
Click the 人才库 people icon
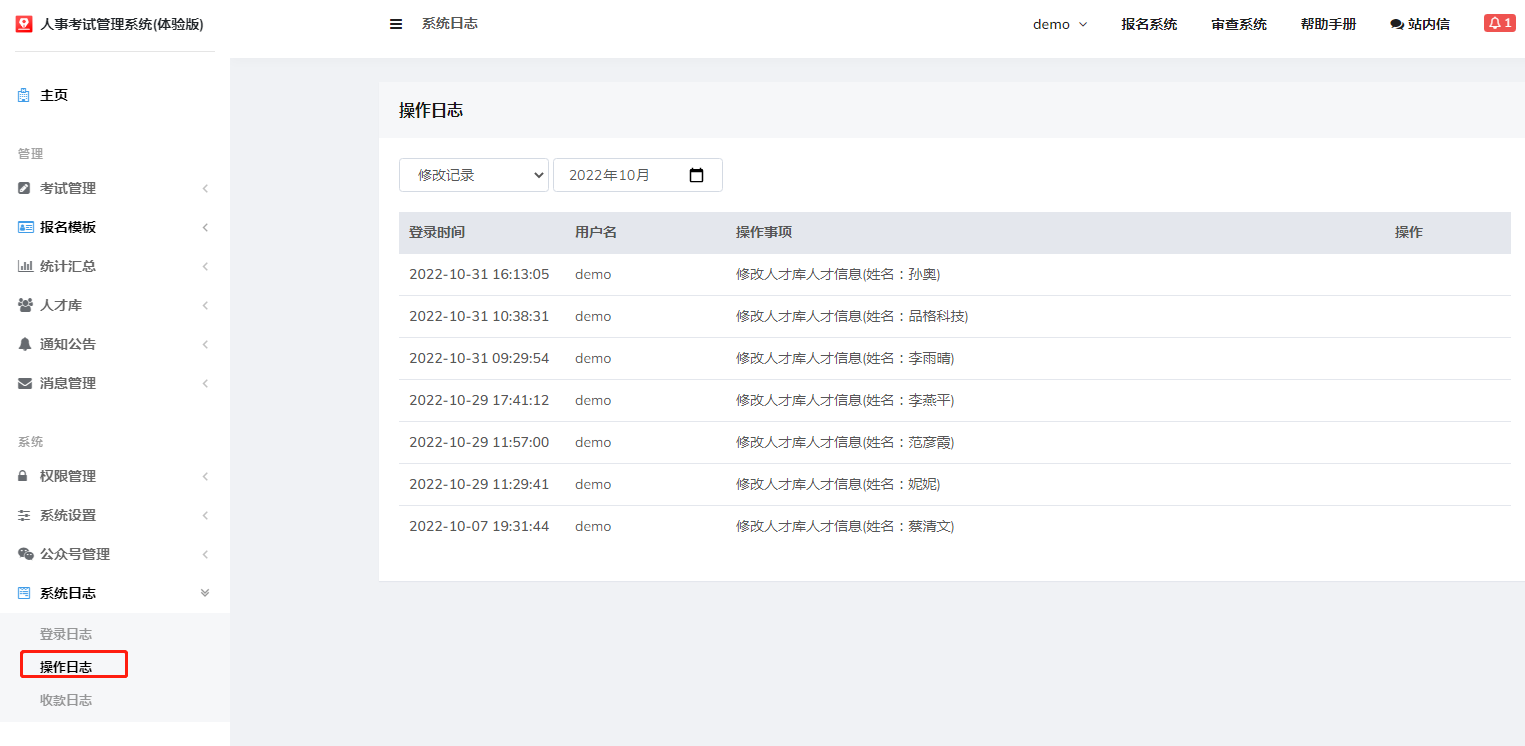pyautogui.click(x=26, y=305)
